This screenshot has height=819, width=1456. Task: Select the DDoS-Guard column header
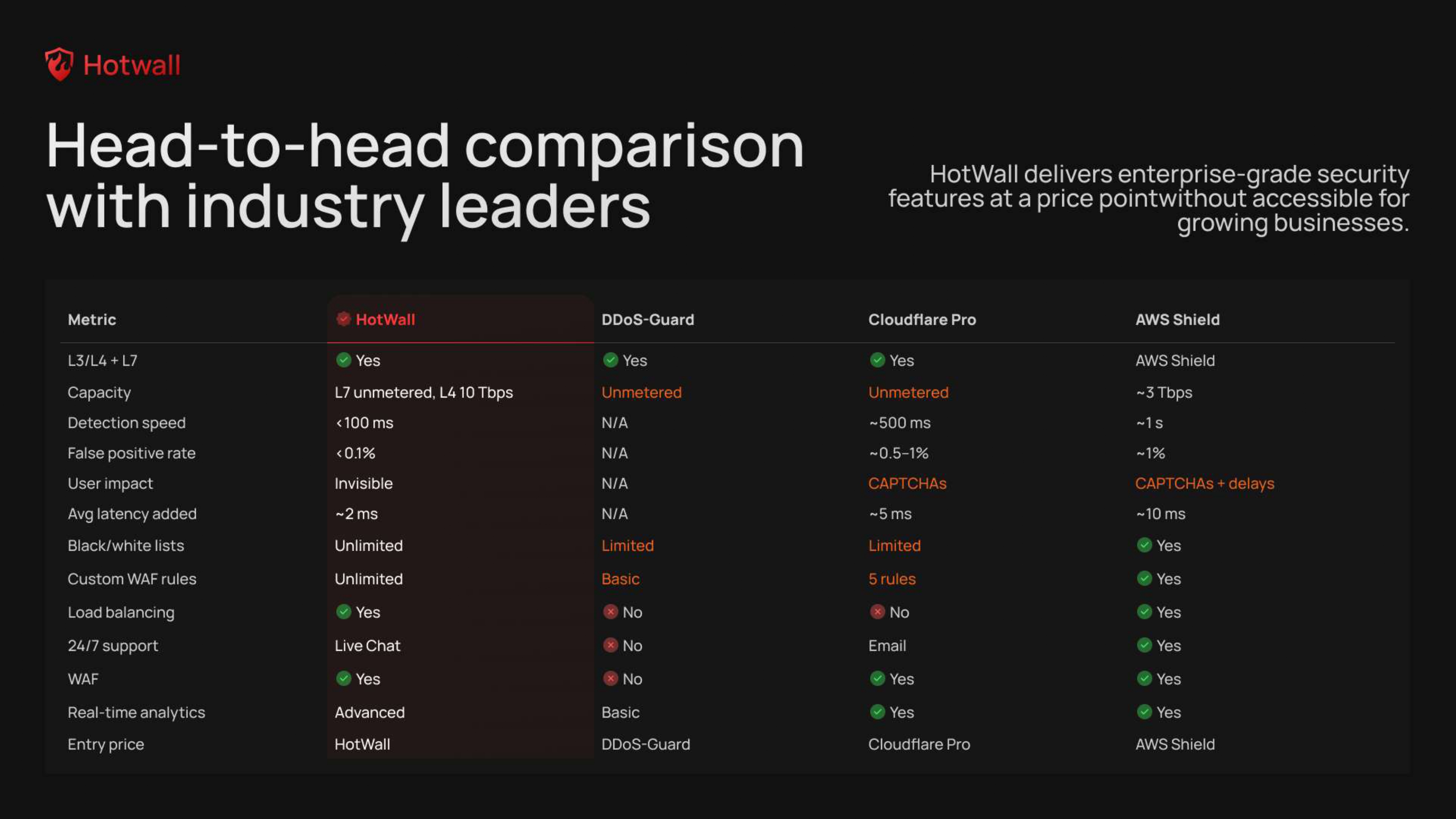coord(648,319)
